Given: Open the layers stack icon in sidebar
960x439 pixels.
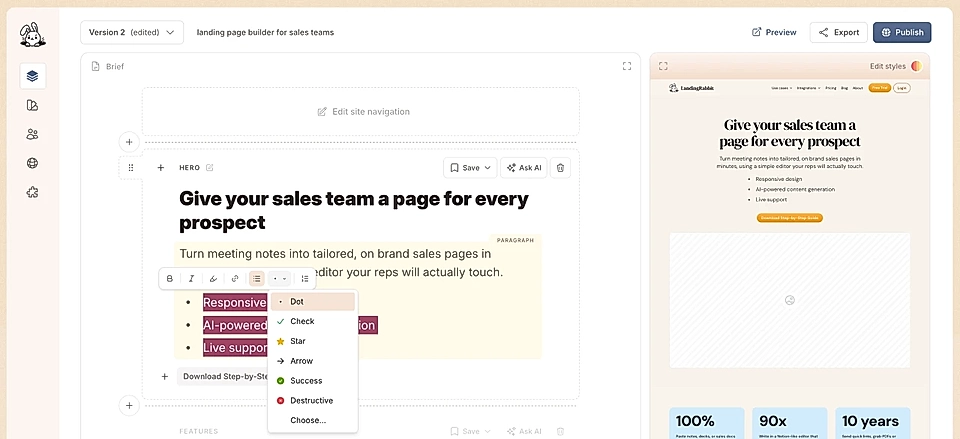Looking at the screenshot, I should (32, 76).
